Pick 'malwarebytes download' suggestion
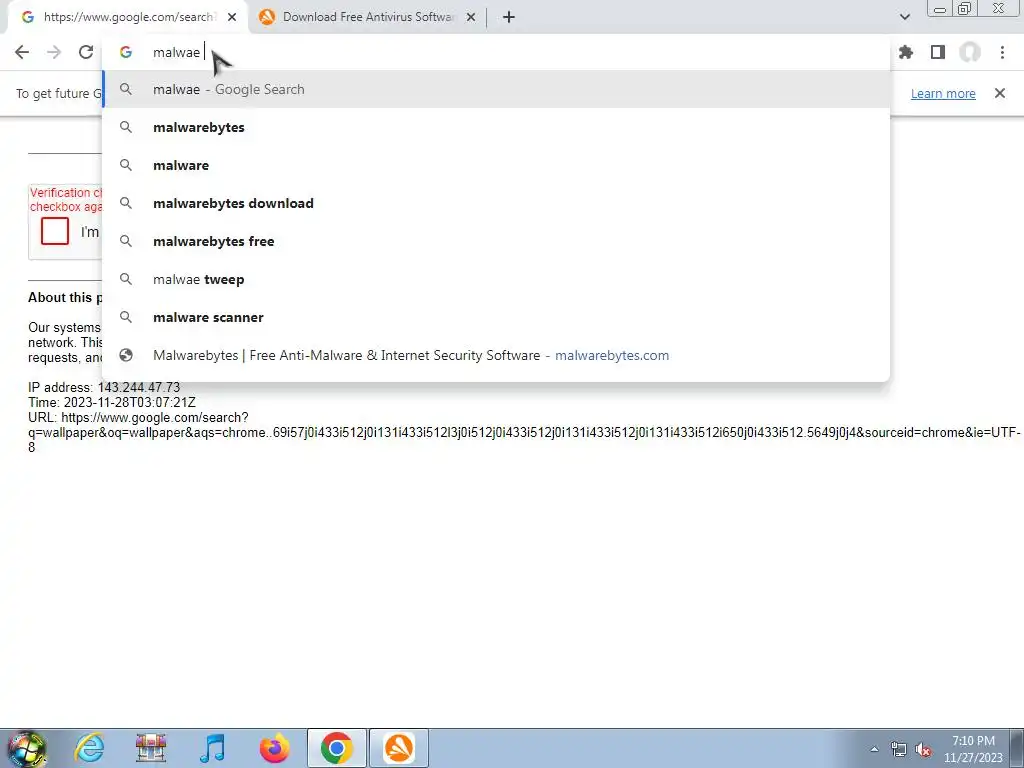 pos(496,203)
